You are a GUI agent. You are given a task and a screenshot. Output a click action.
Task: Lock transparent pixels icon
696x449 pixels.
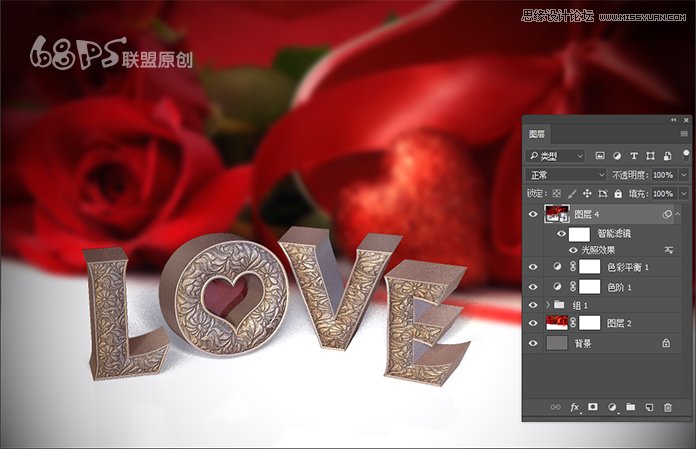557,193
